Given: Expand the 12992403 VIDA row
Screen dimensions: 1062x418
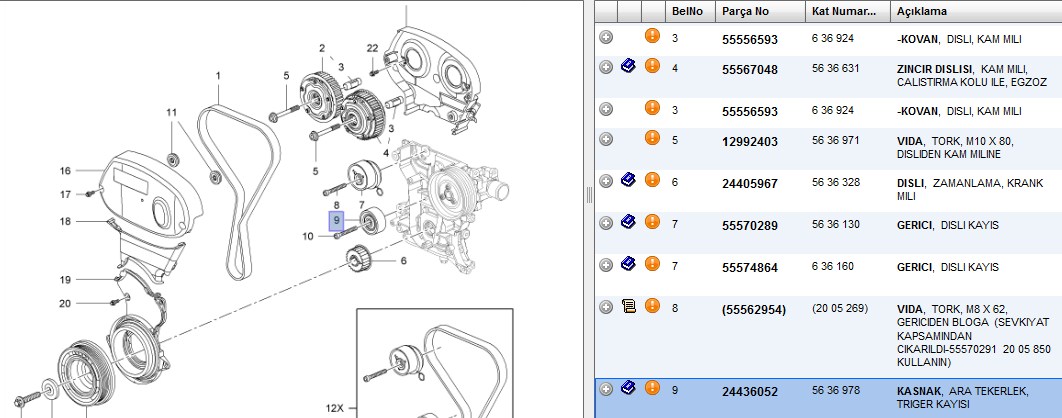Looking at the screenshot, I should (606, 139).
